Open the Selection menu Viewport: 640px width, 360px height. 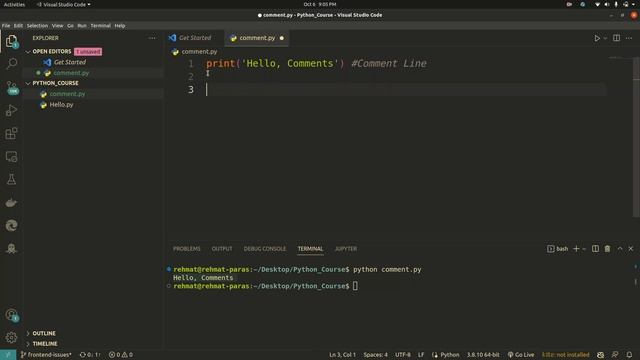37,26
